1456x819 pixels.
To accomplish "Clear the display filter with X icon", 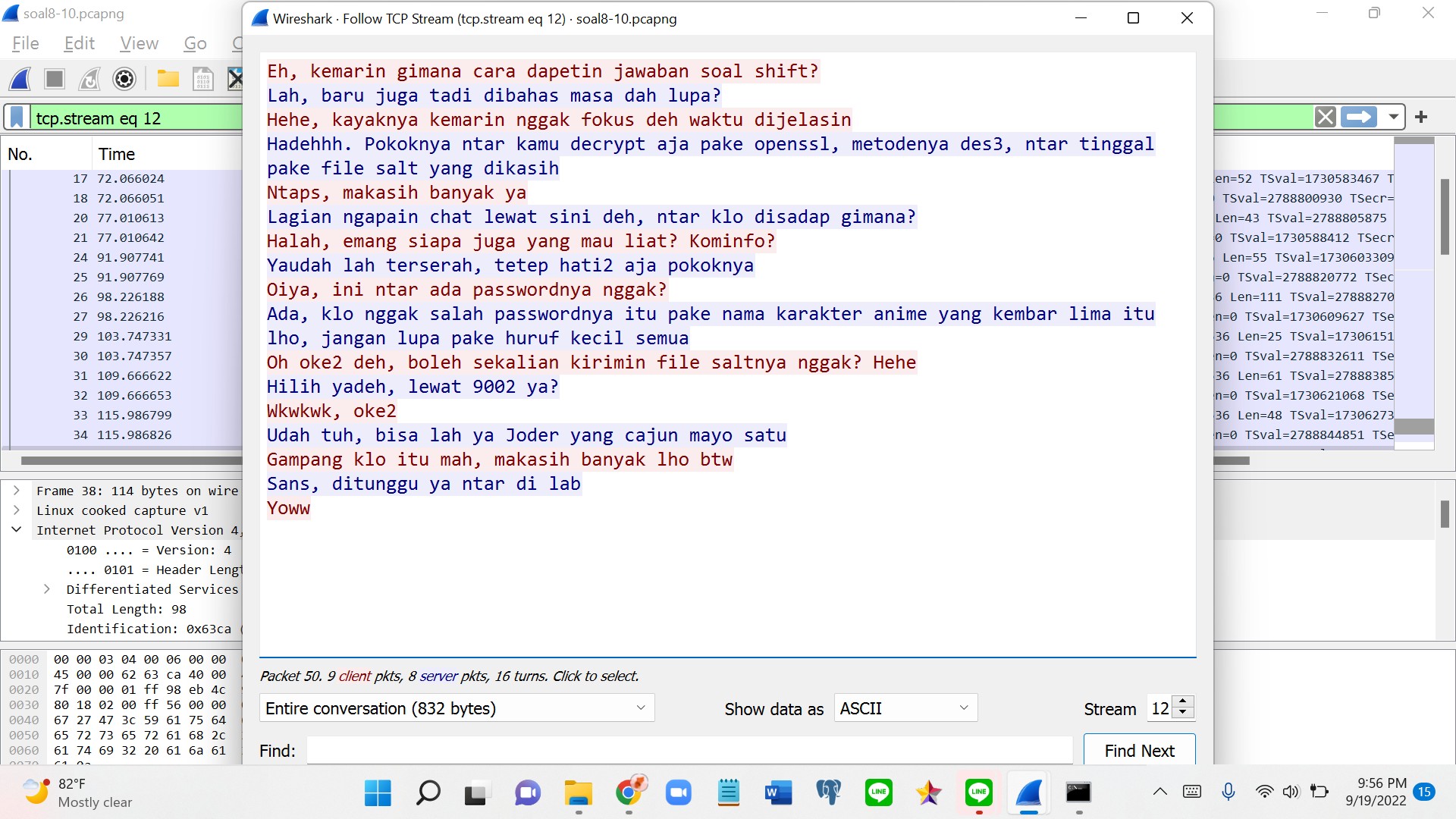I will 1325,117.
